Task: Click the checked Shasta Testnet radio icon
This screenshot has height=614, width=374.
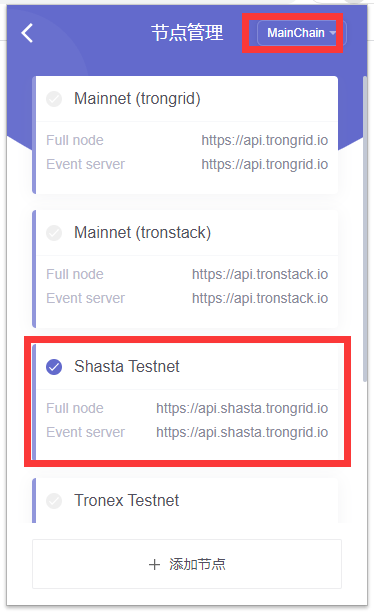Action: [x=54, y=367]
